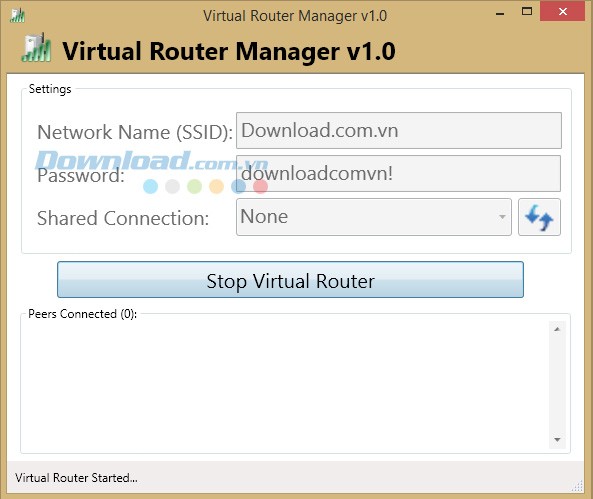Minimize the Virtual Router Manager window
Screen dimensions: 593x499
[500, 14]
